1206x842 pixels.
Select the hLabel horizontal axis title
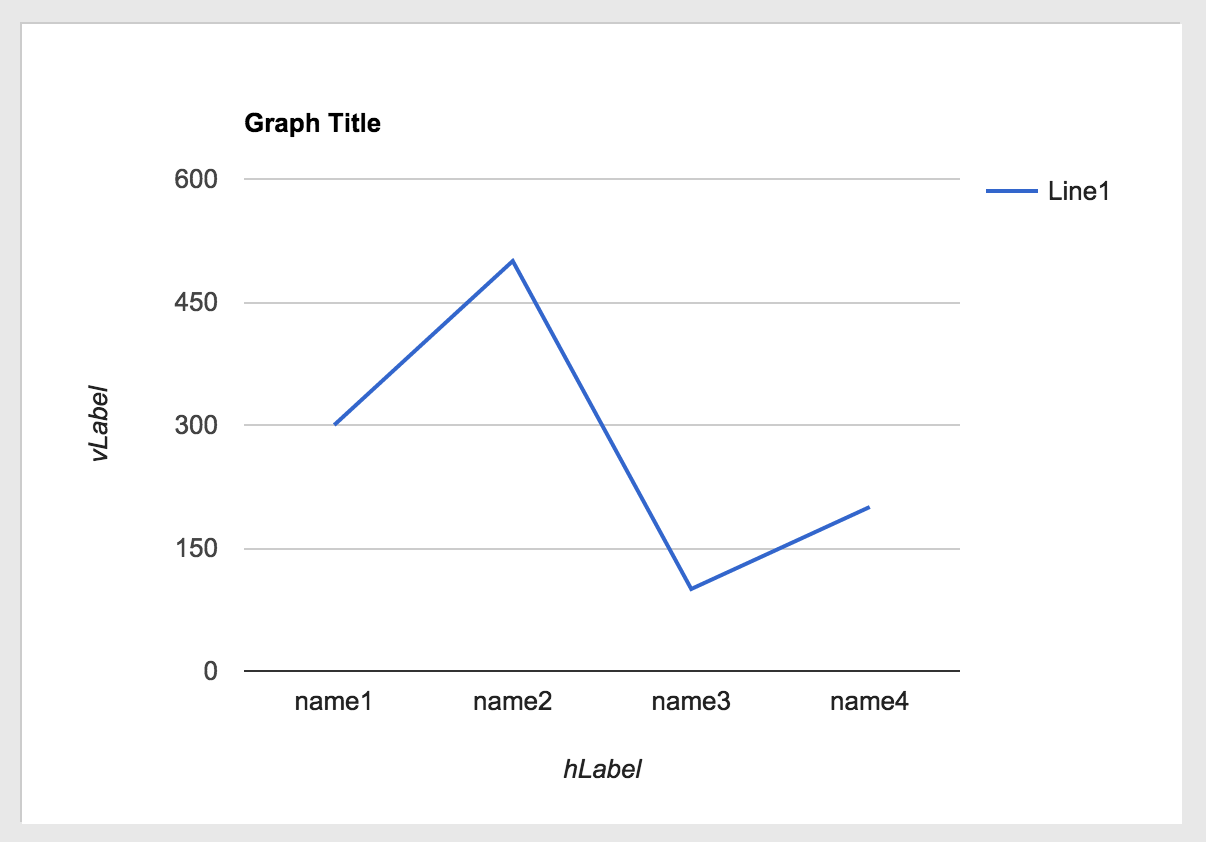pyautogui.click(x=602, y=770)
